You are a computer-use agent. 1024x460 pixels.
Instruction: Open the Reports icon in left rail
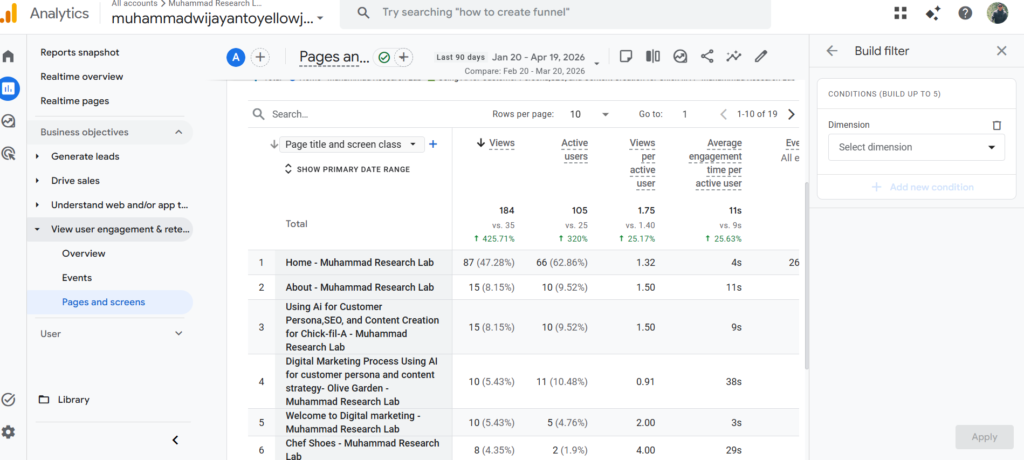(x=9, y=88)
